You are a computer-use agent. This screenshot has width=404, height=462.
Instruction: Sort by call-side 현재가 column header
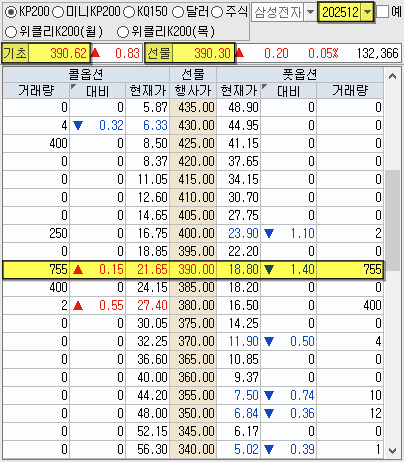[147, 90]
